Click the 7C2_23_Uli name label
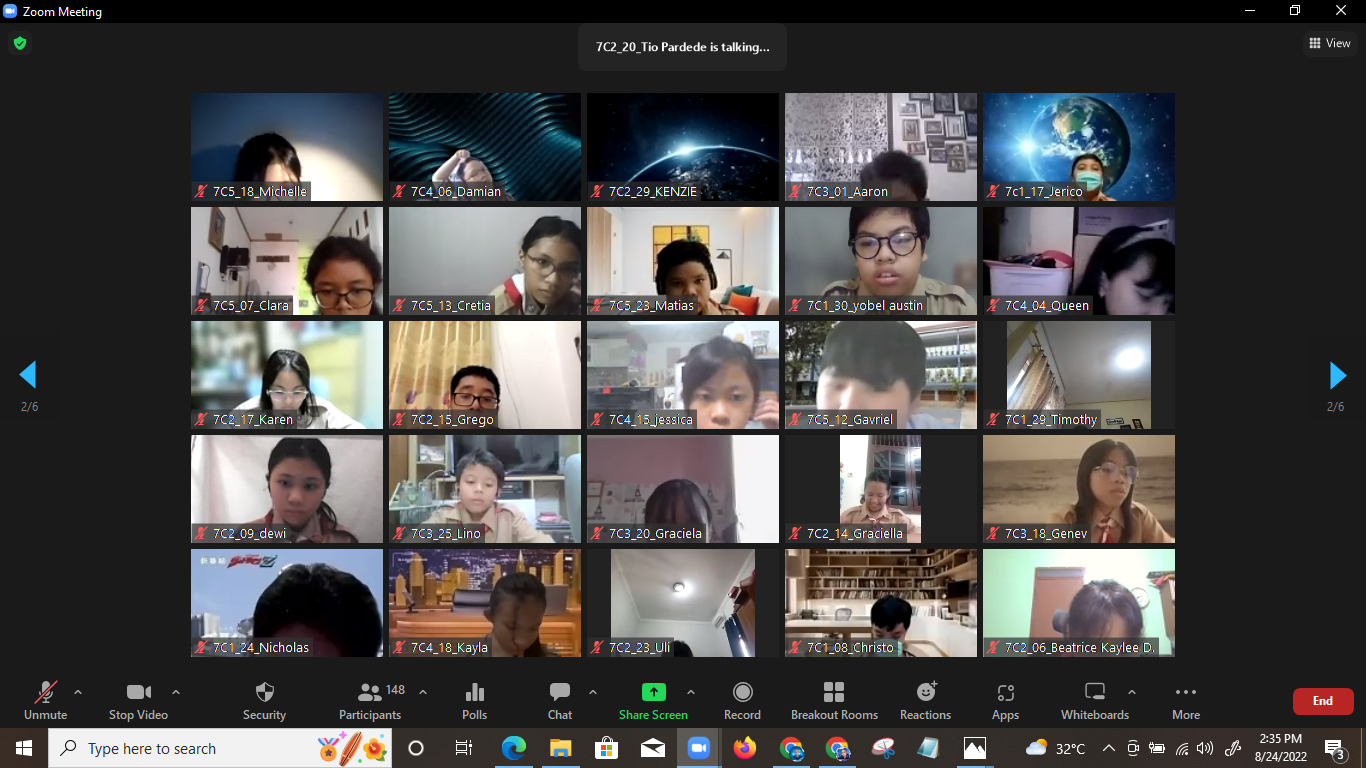Viewport: 1366px width, 768px height. [x=639, y=647]
